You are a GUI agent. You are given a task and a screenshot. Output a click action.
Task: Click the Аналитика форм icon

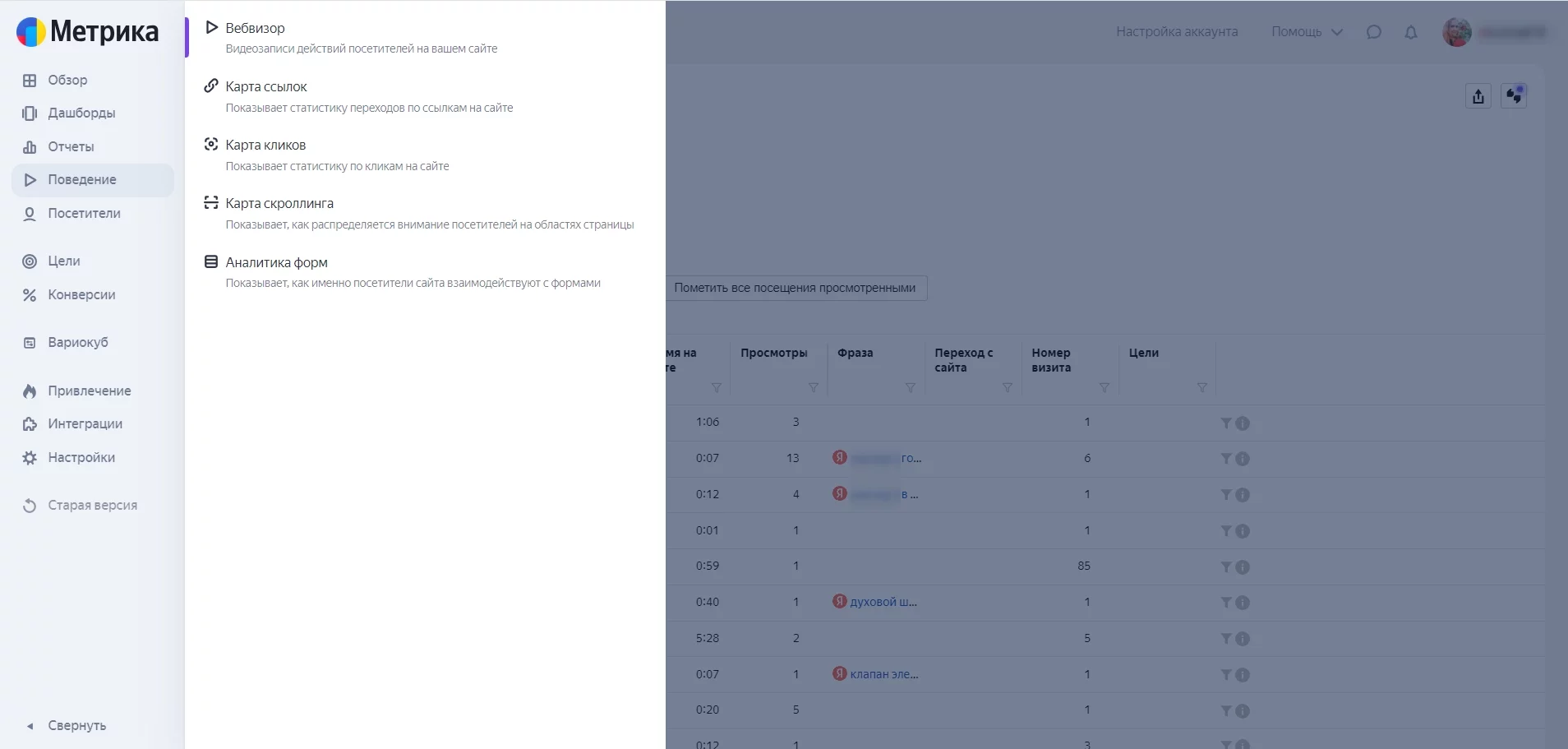[x=211, y=261]
